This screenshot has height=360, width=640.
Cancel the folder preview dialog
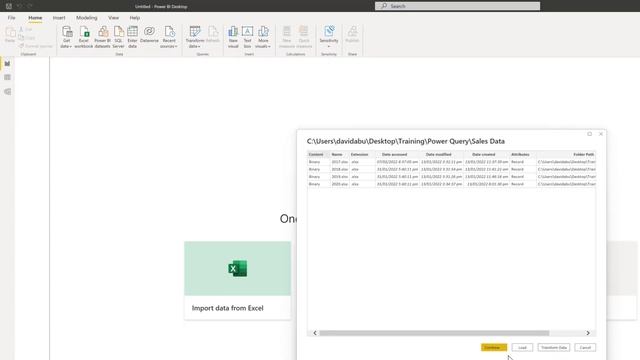(585, 347)
